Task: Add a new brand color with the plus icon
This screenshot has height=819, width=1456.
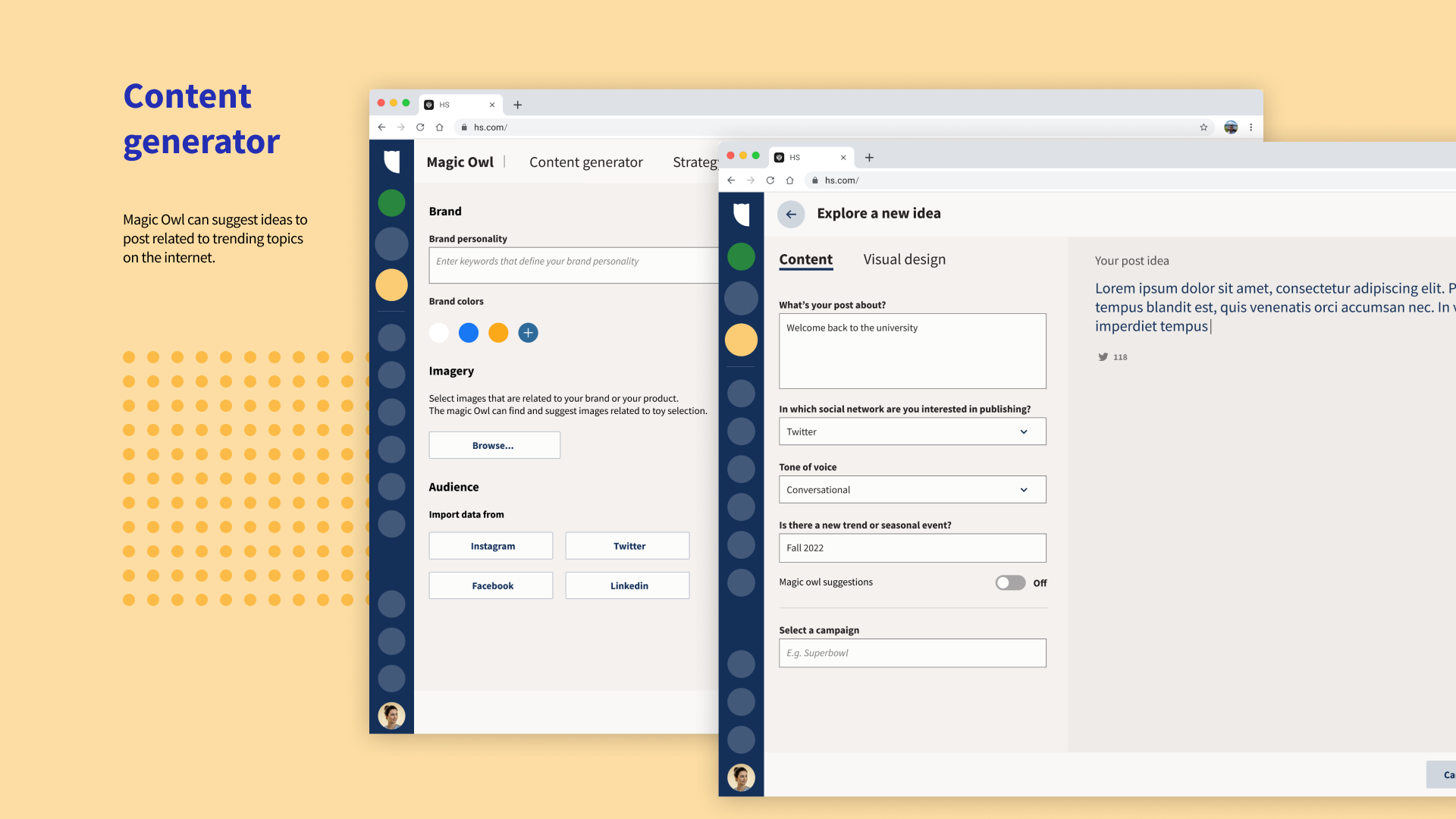Action: (528, 333)
